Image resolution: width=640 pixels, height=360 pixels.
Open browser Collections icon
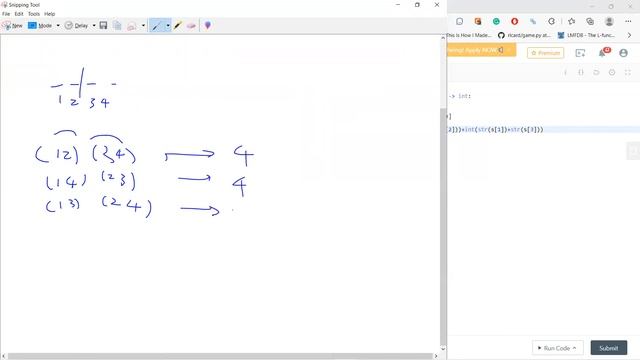click(x=590, y=21)
